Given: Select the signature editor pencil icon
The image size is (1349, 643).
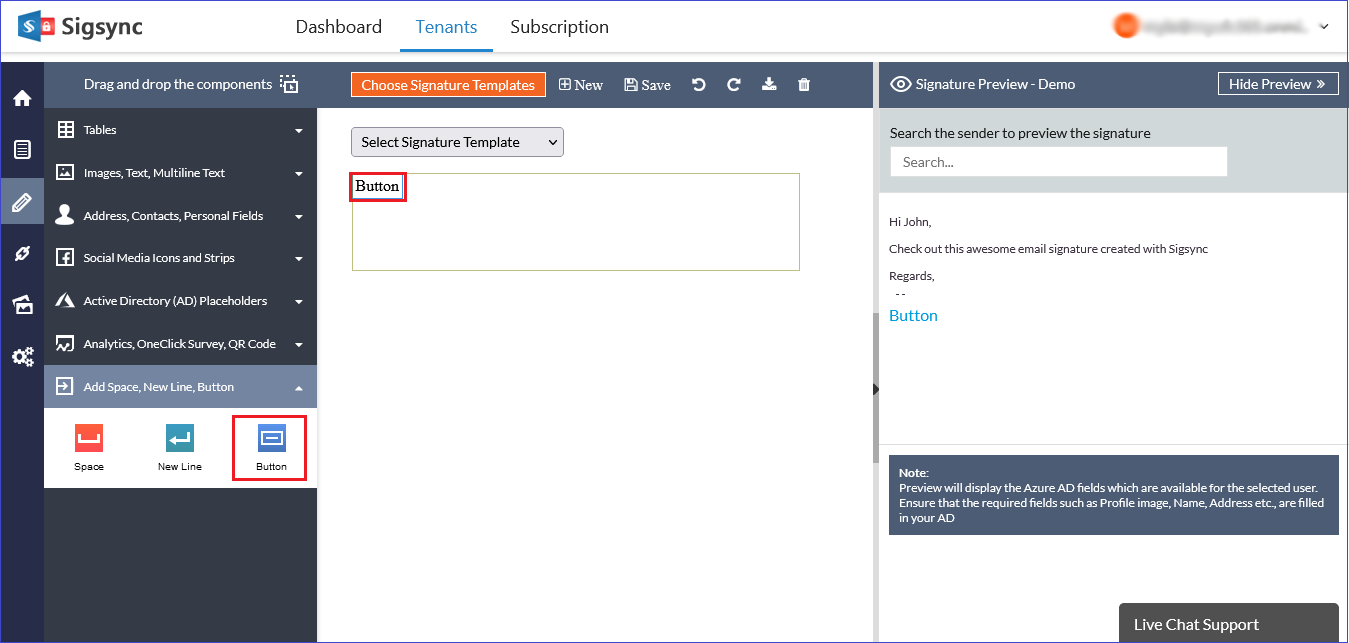Looking at the screenshot, I should (22, 202).
